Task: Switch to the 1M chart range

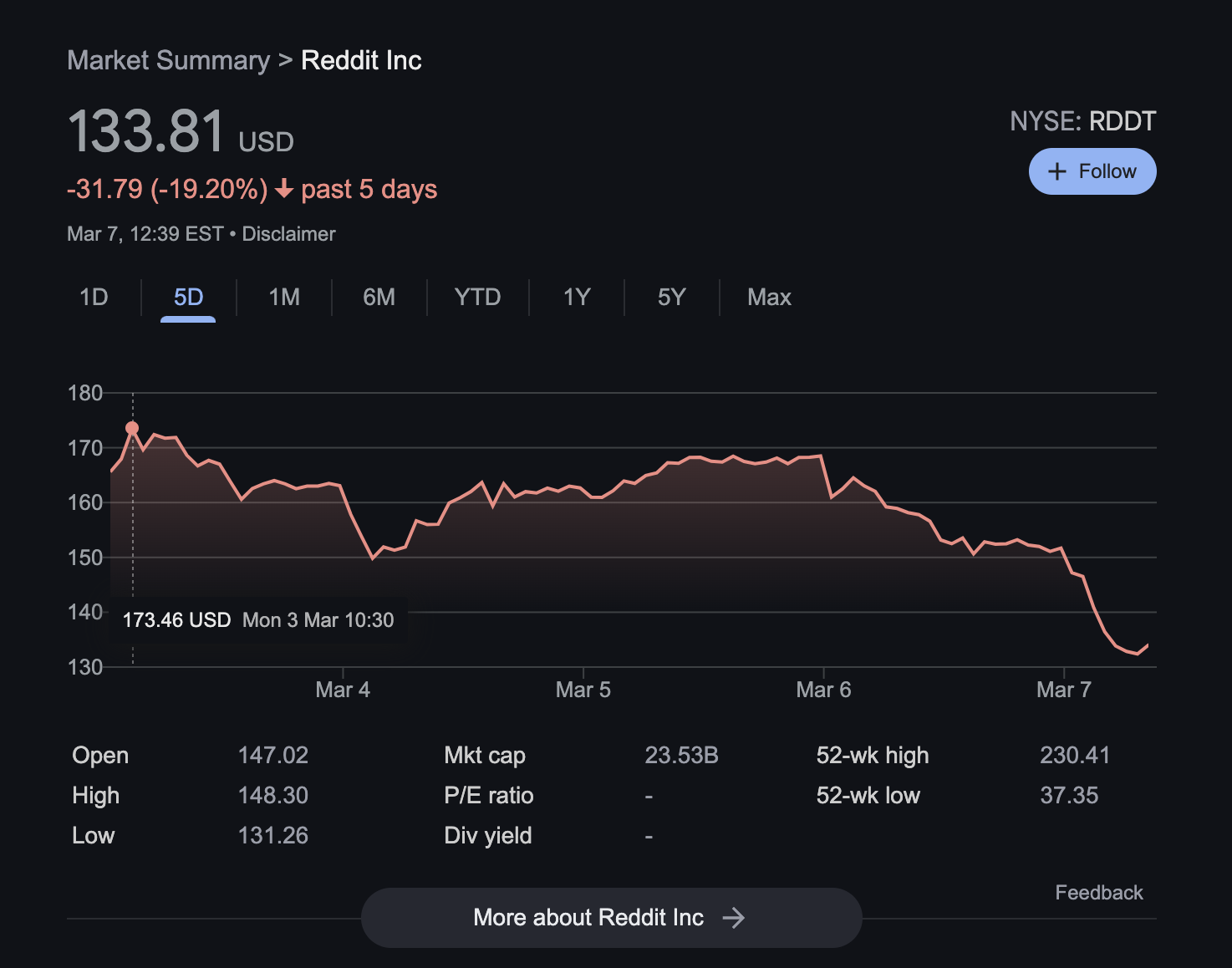Action: [x=284, y=298]
